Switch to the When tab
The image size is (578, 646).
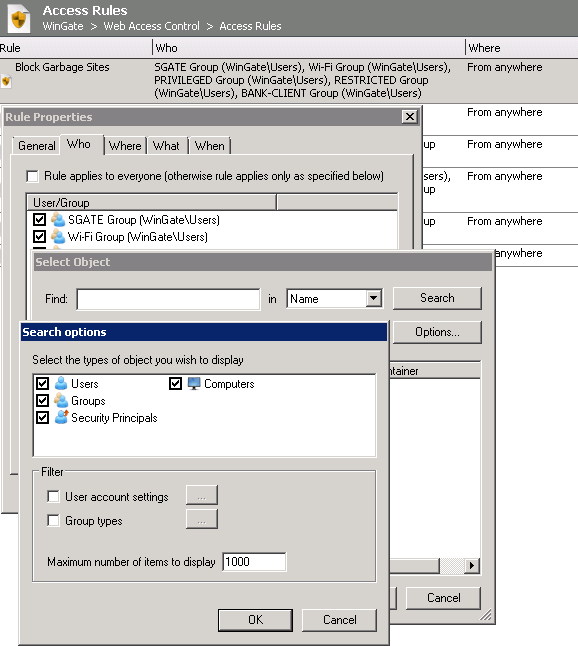pyautogui.click(x=209, y=146)
